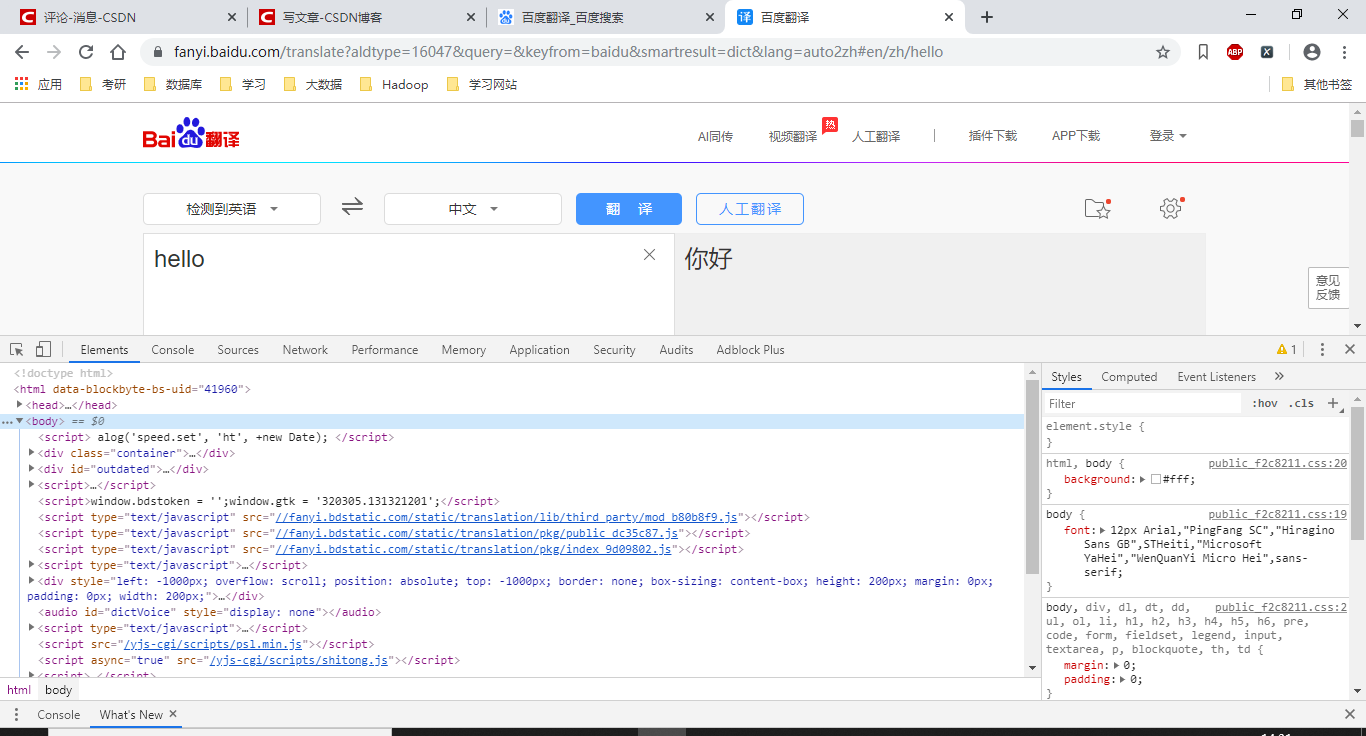Open the Application tab
Image resolution: width=1366 pixels, height=736 pixels.
(x=539, y=350)
